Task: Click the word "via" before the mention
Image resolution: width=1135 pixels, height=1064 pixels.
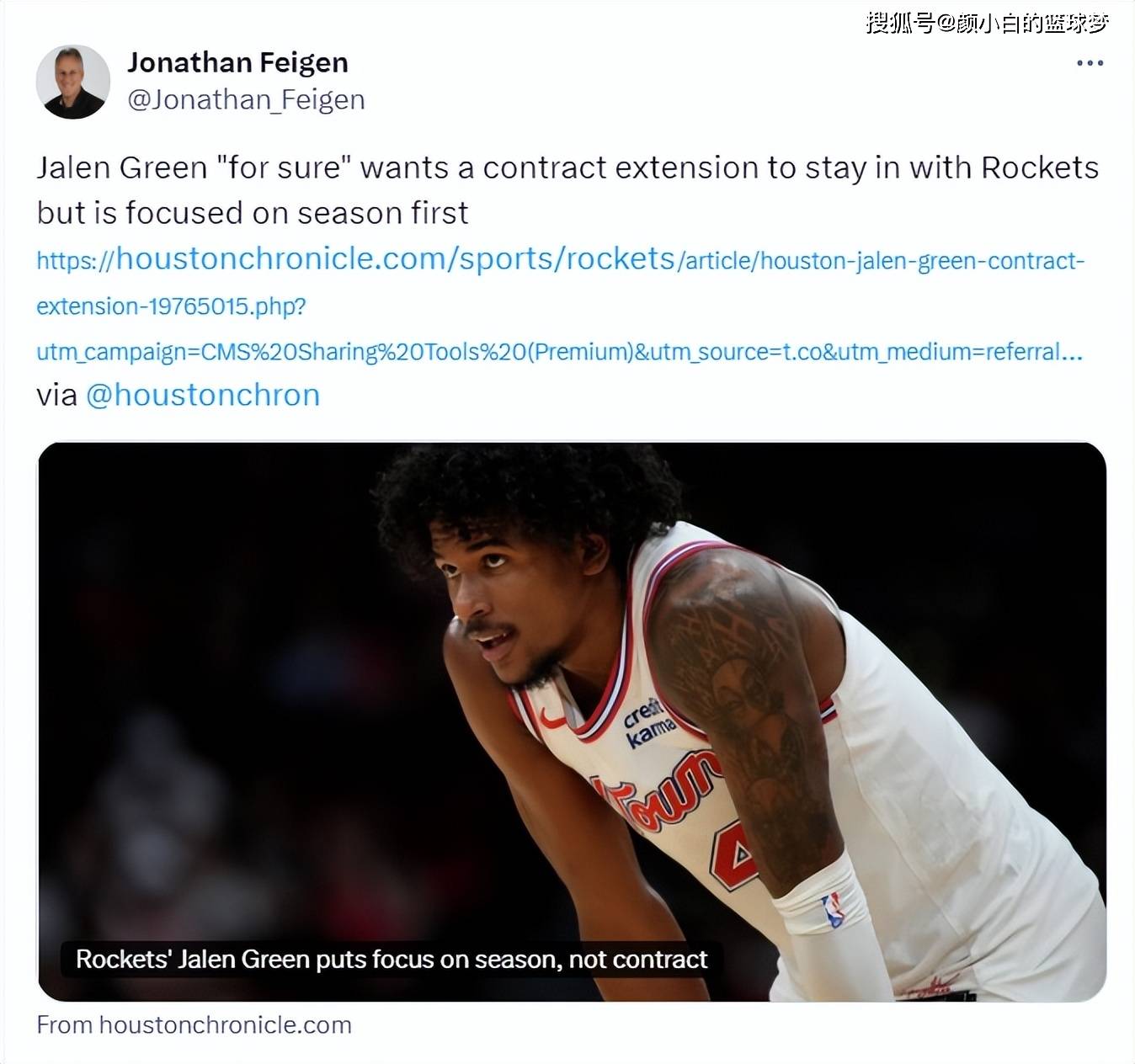Action: (57, 395)
